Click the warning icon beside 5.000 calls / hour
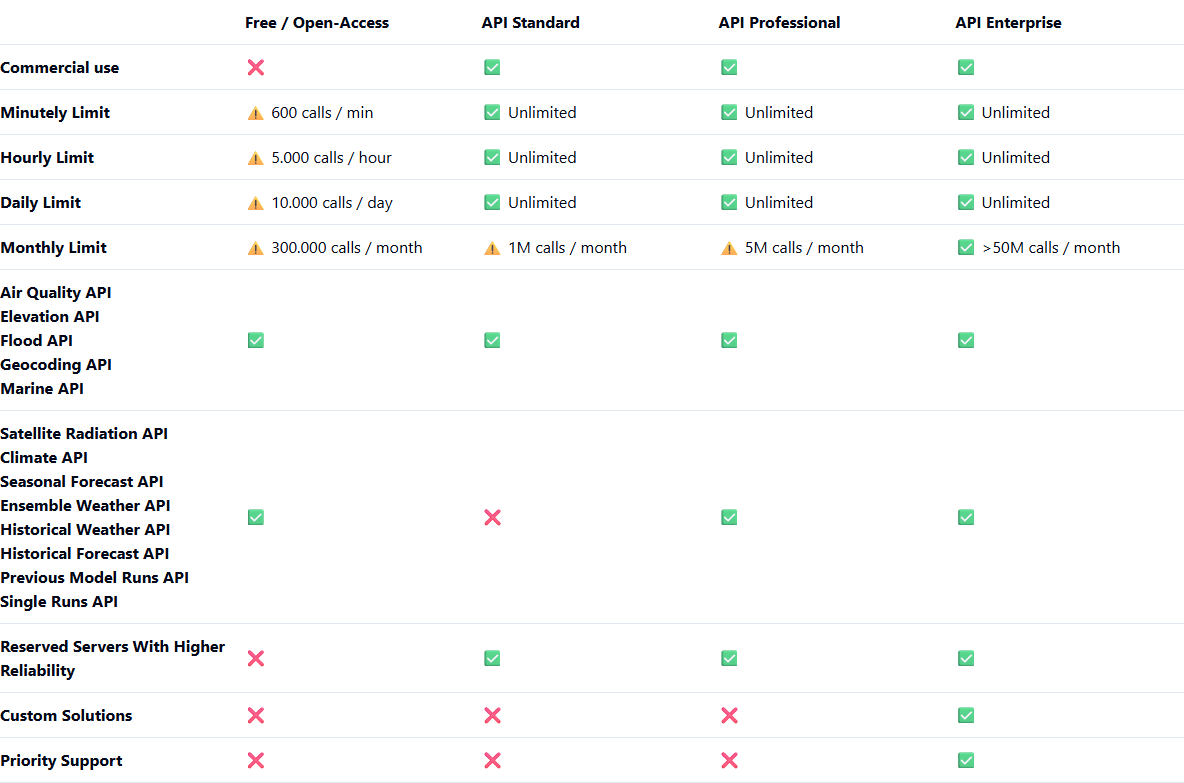This screenshot has height=783, width=1184. (256, 158)
